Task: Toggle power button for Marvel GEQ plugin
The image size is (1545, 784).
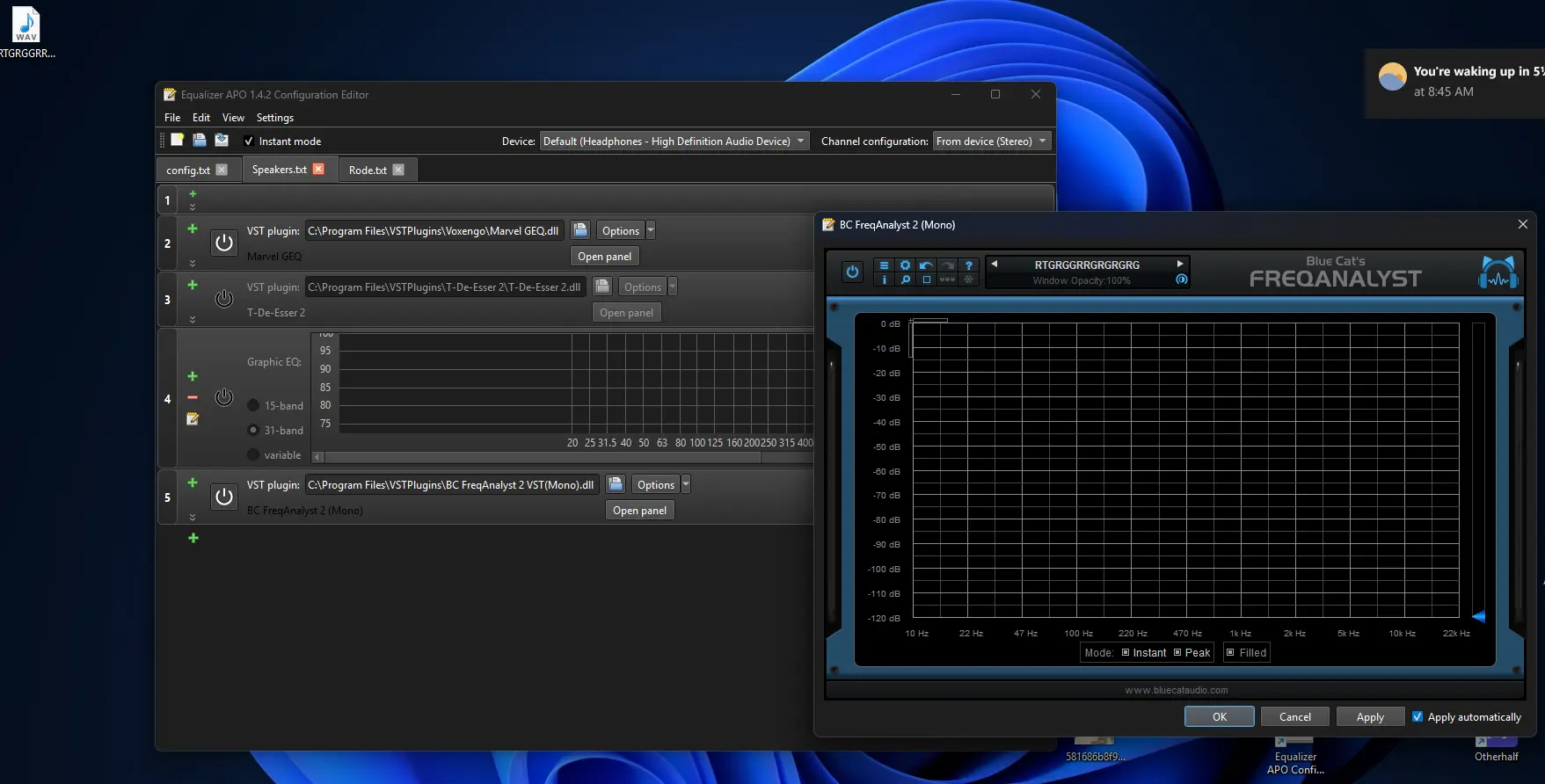Action: 224,243
